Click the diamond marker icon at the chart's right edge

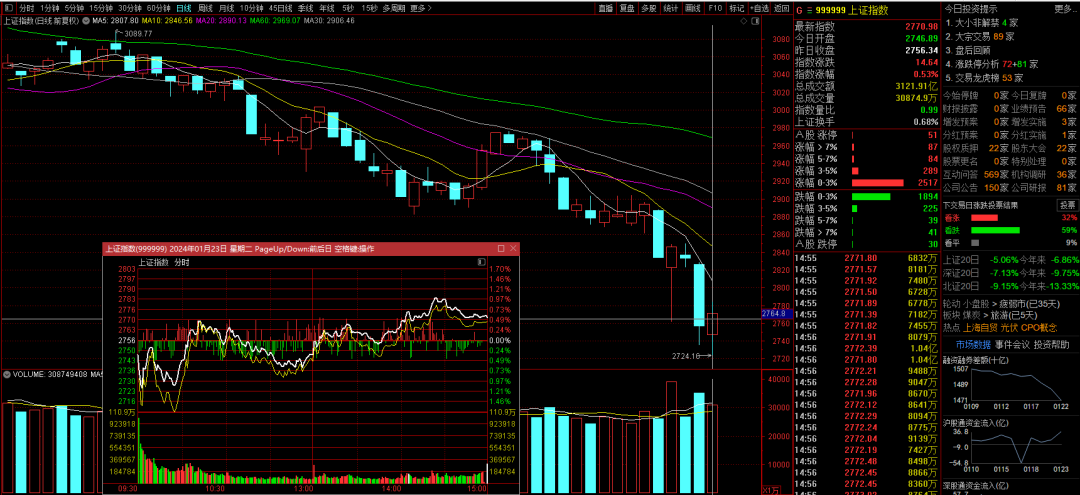click(744, 21)
